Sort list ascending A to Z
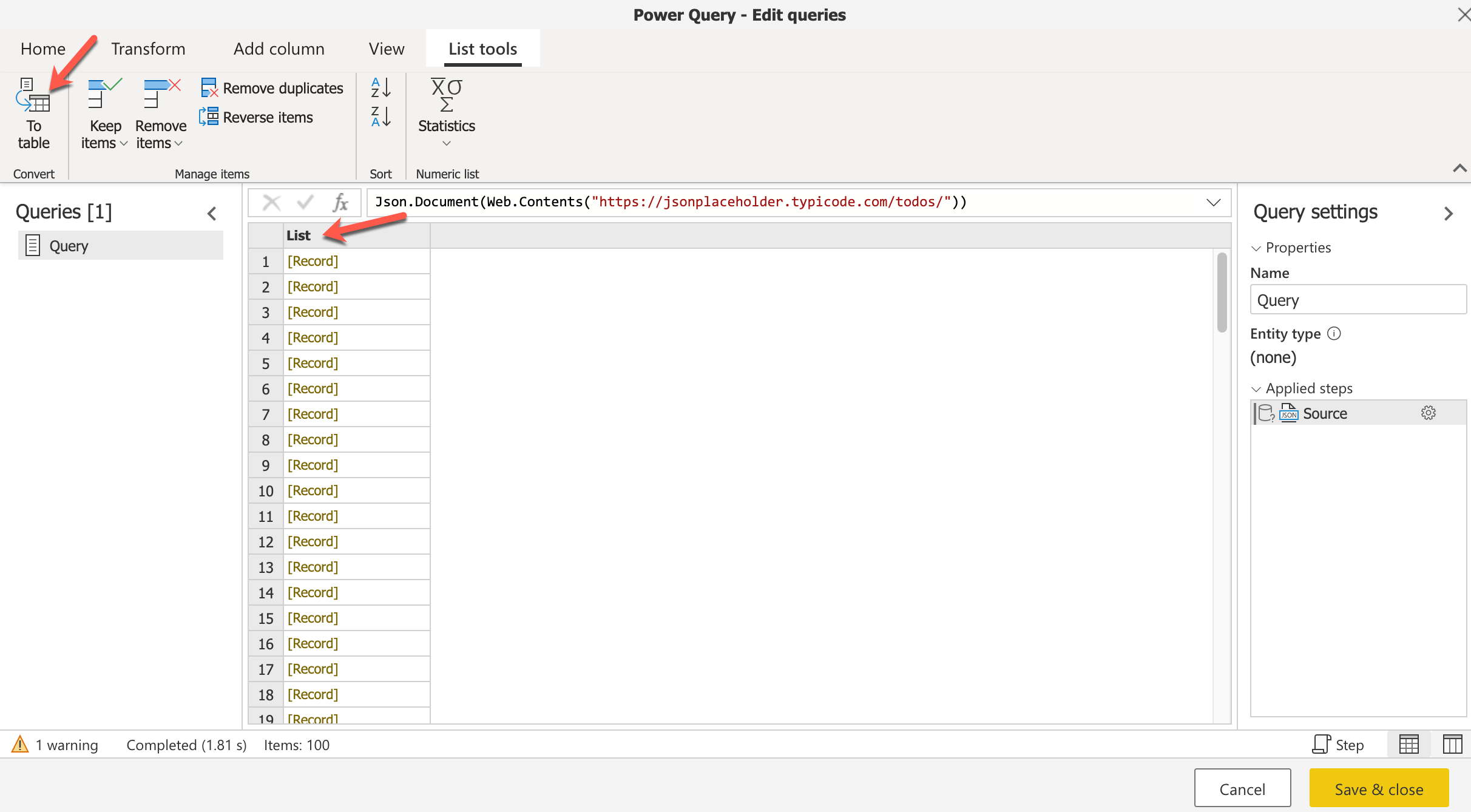 (x=380, y=87)
